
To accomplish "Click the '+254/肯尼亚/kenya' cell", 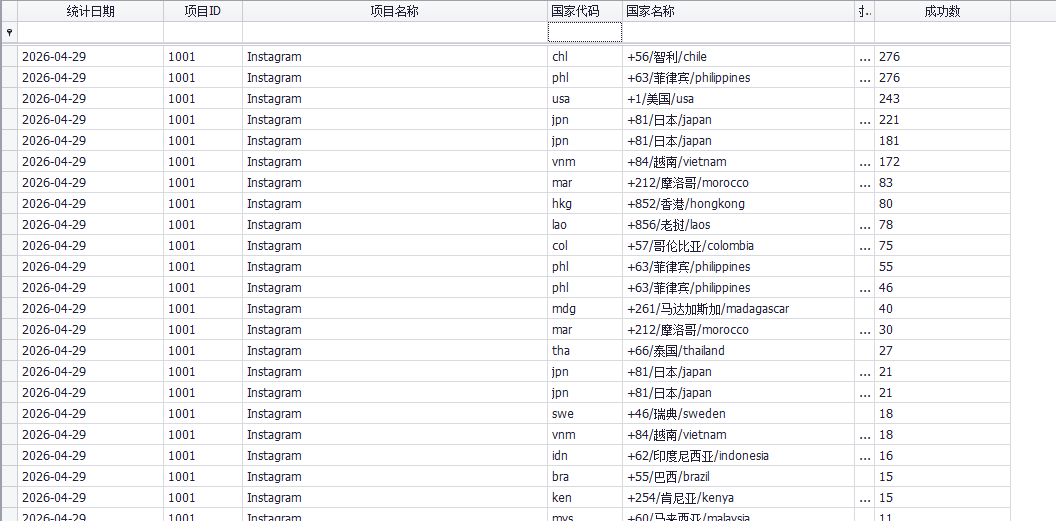I will pos(739,497).
